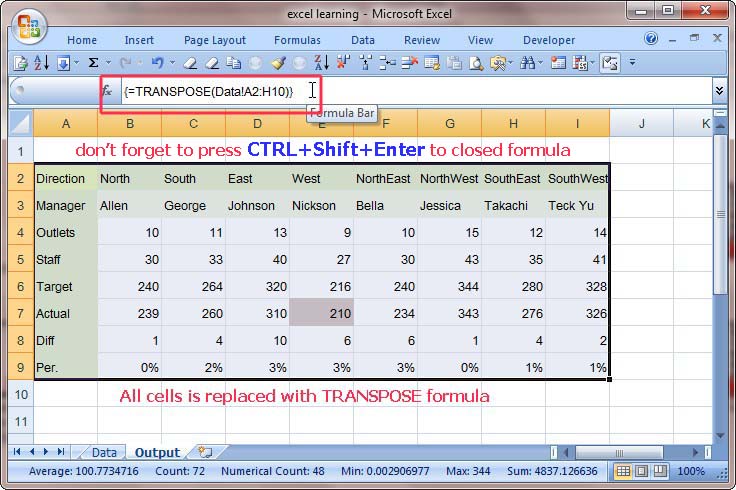Open the AutoSum dropdown arrow
736x490 pixels.
pos(108,62)
